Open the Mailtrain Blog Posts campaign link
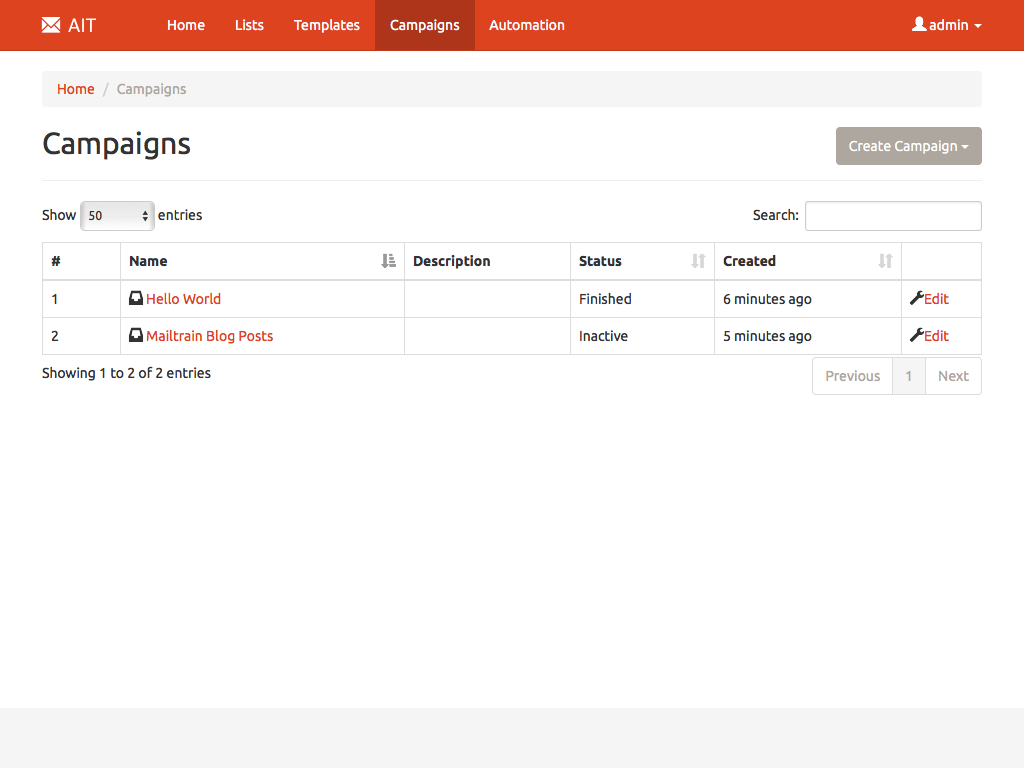The width and height of the screenshot is (1024, 768). 209,336
